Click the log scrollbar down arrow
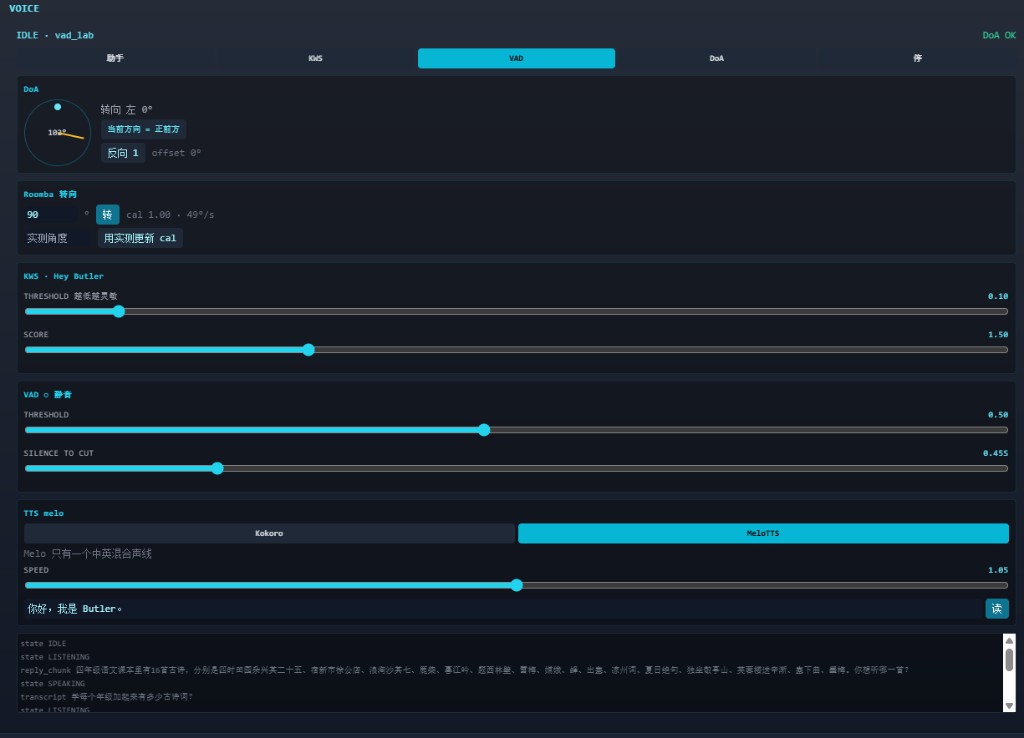The width and height of the screenshot is (1024, 738). pyautogui.click(x=1009, y=706)
